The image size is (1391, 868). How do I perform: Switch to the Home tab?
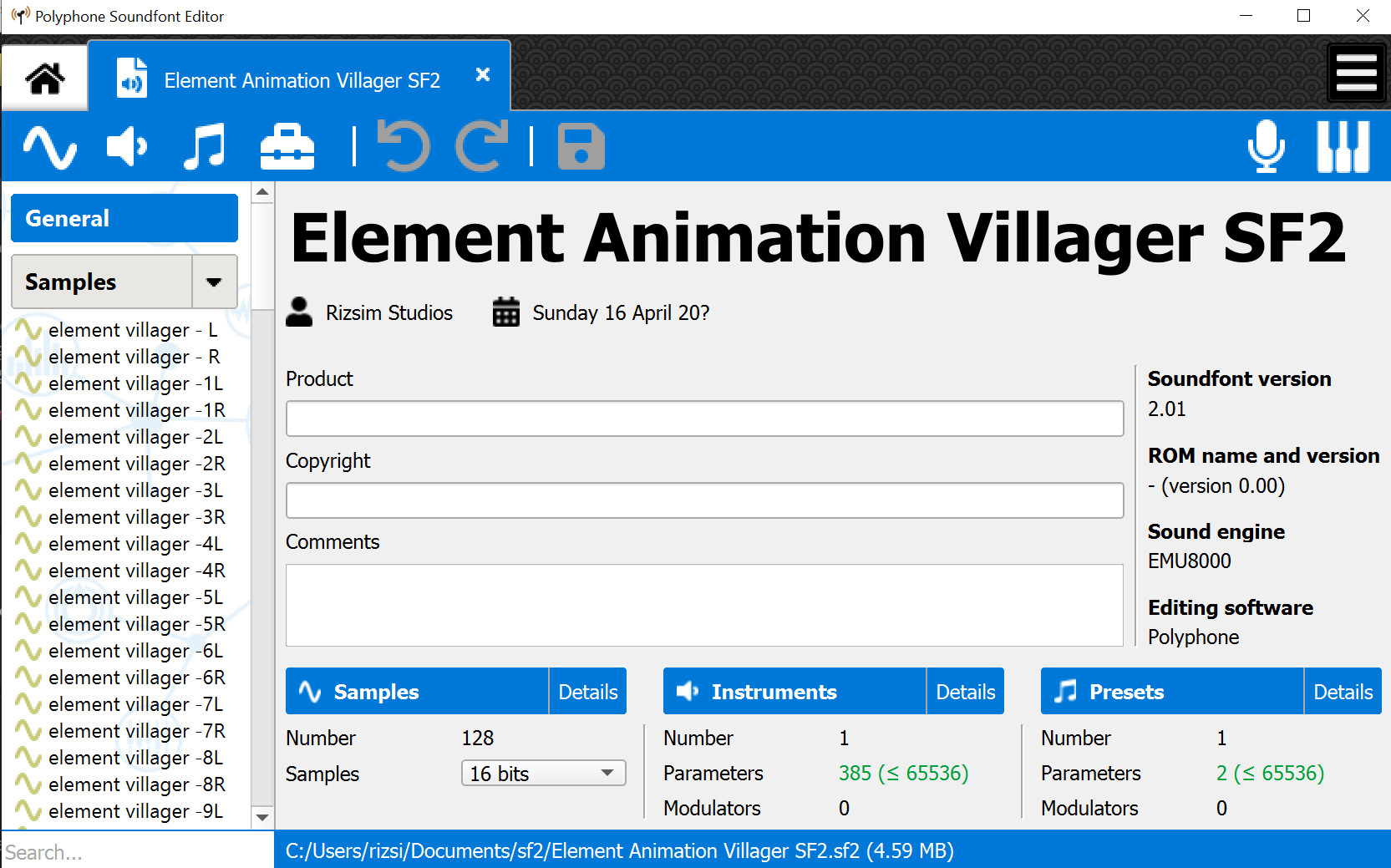click(45, 76)
